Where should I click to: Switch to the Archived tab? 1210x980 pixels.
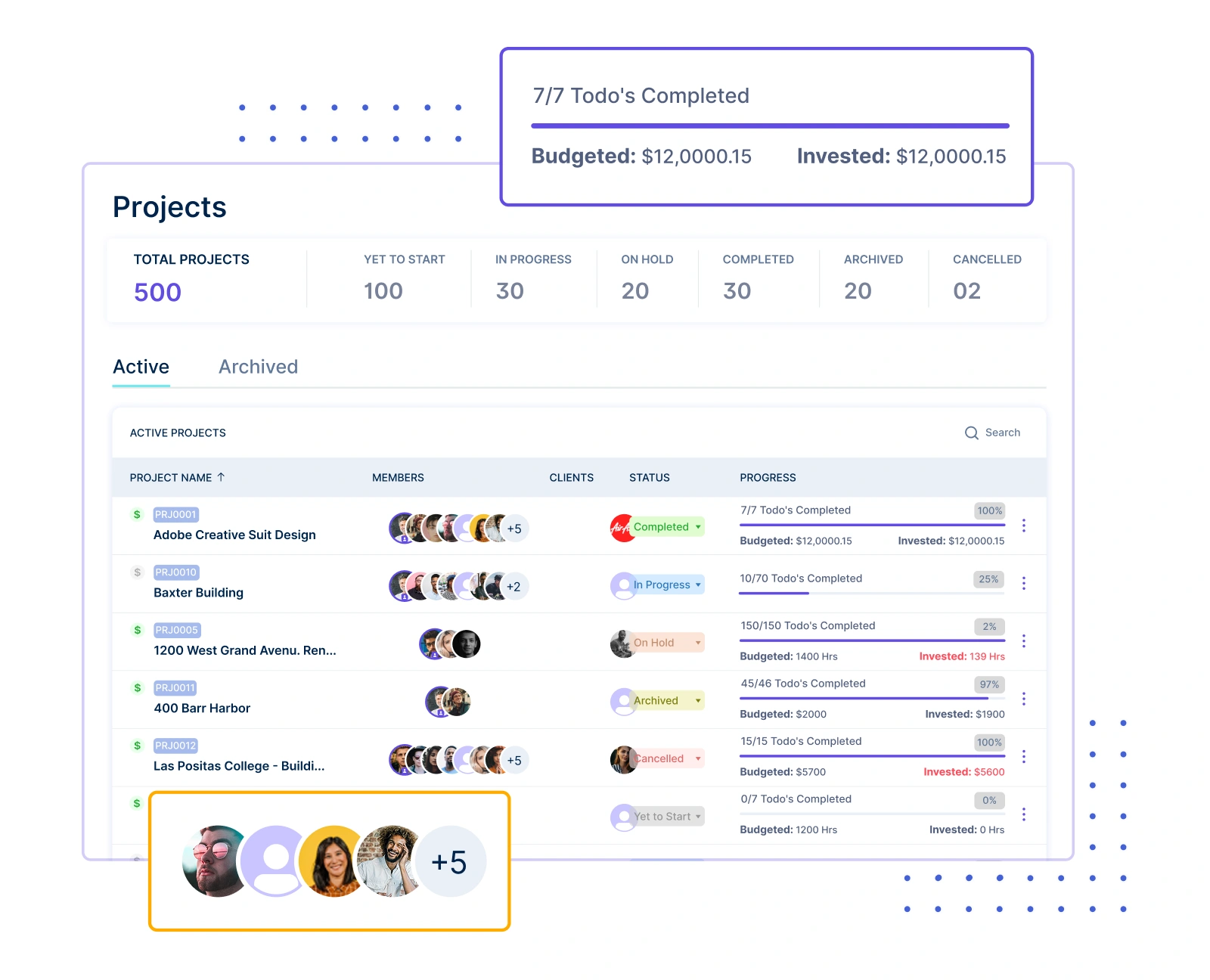coord(258,367)
